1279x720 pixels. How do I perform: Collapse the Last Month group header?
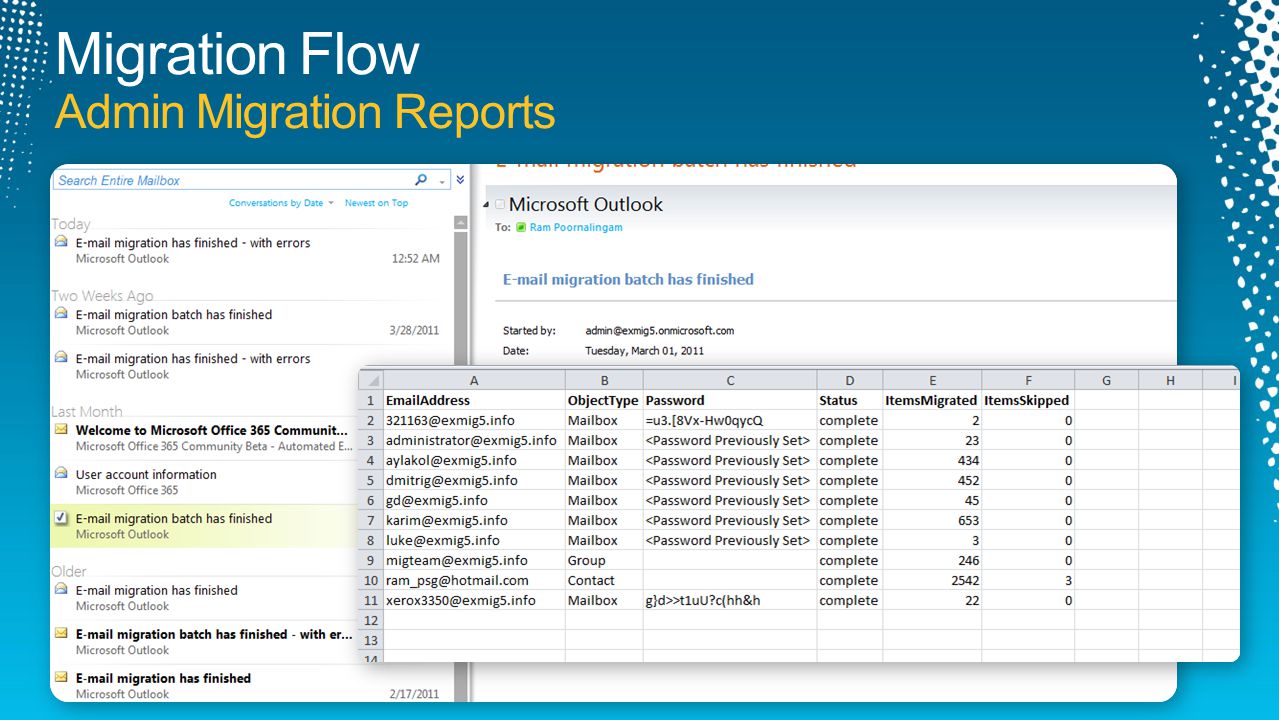pyautogui.click(x=87, y=411)
